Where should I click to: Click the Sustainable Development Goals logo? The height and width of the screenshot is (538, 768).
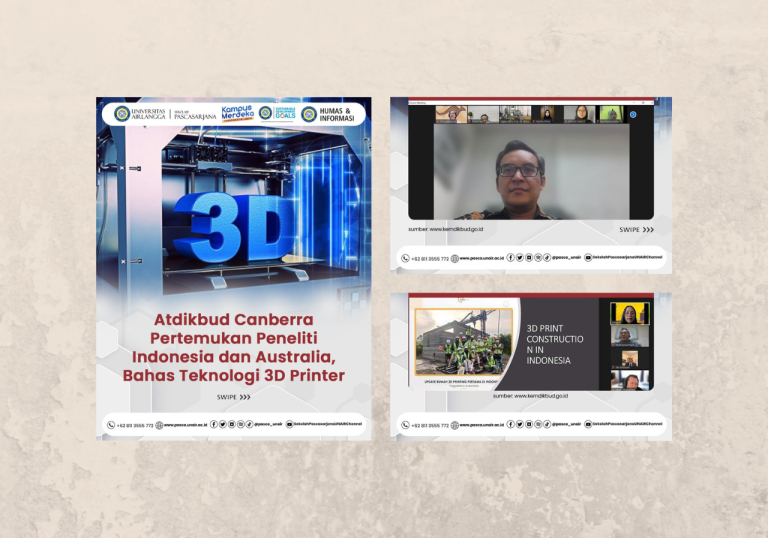click(278, 113)
